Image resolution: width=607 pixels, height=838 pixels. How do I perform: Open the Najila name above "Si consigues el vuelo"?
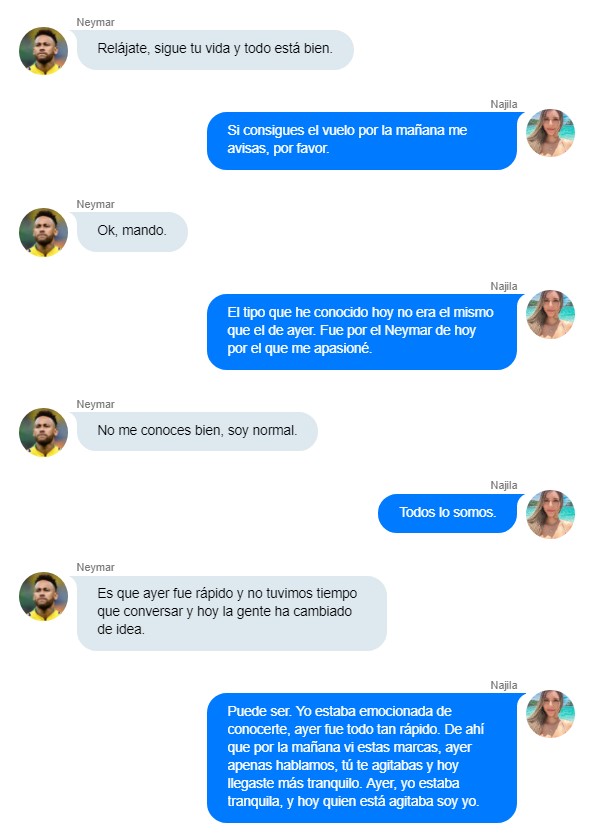(504, 104)
